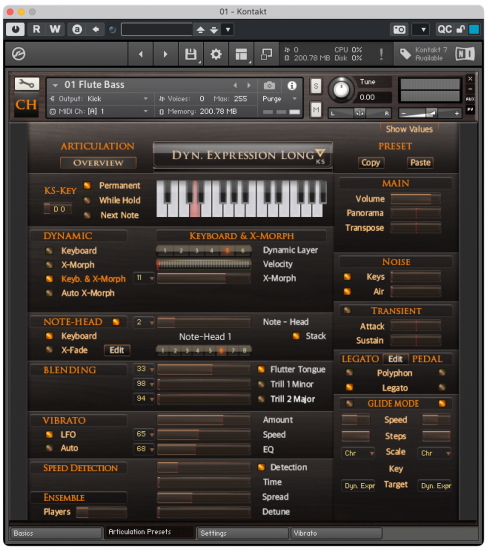The width and height of the screenshot is (488, 550).
Task: Click the minimize view windows icon
Action: (266, 54)
